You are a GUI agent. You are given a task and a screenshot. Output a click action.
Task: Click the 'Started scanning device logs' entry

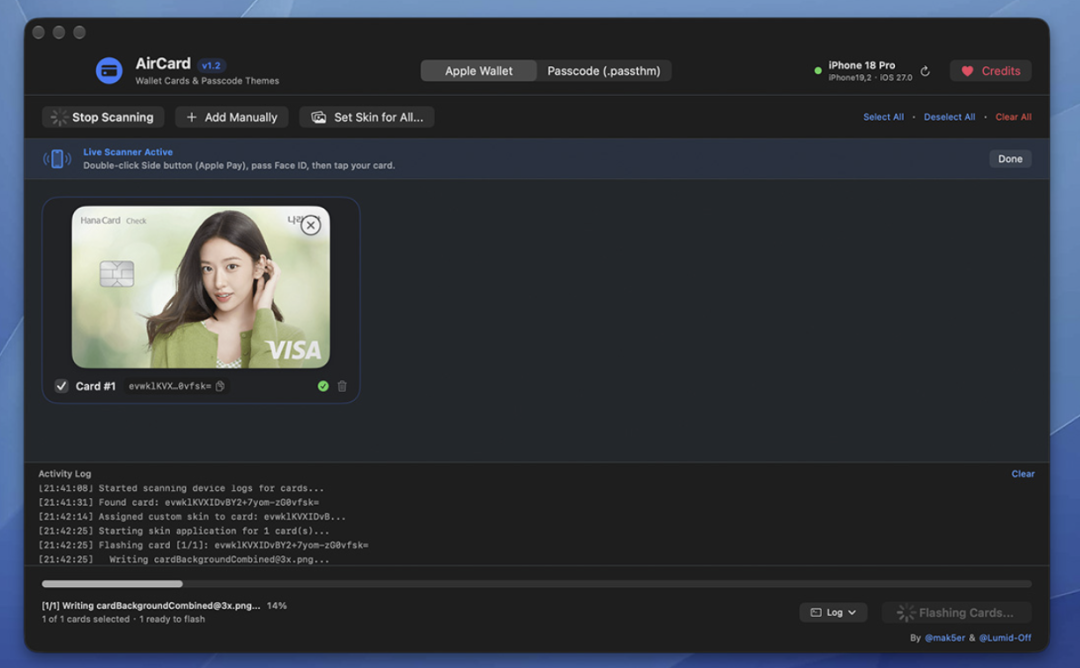(x=180, y=488)
